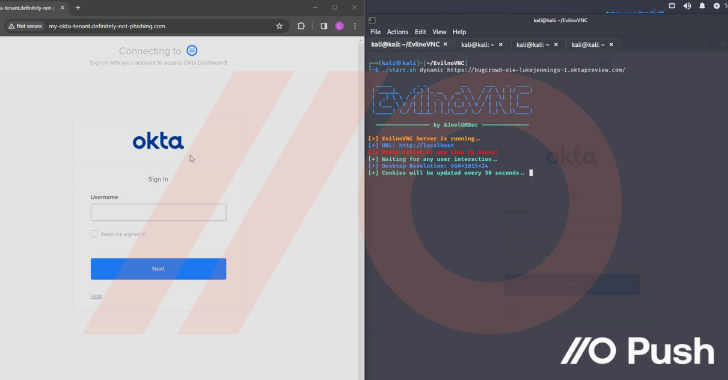Open the purple profile avatar

(x=339, y=26)
